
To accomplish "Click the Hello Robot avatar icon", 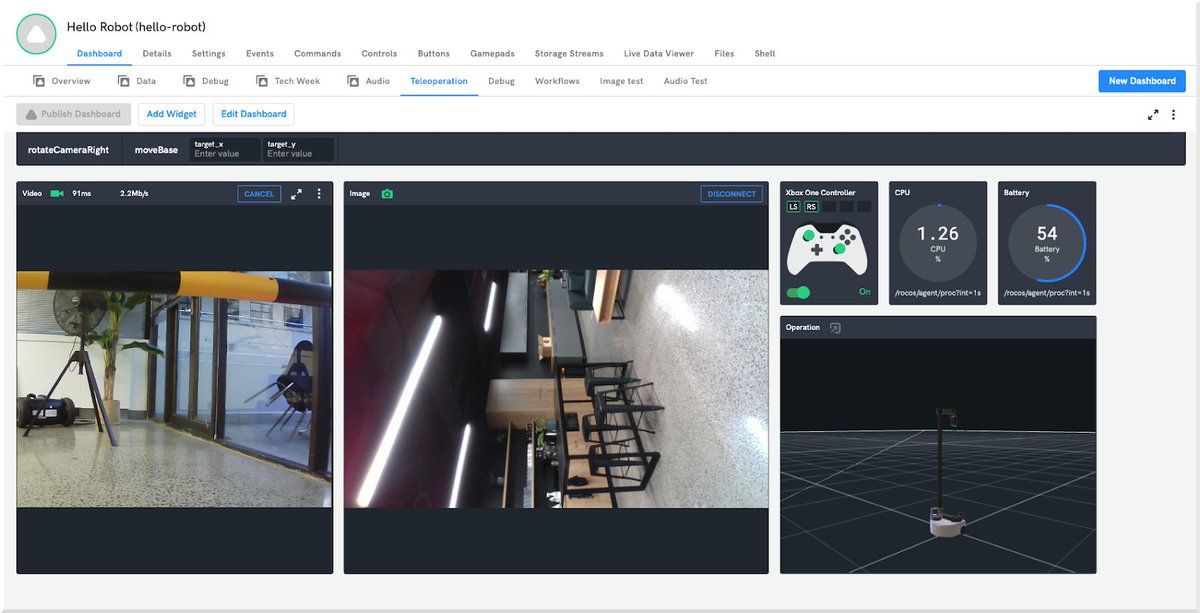I will pyautogui.click(x=36, y=34).
